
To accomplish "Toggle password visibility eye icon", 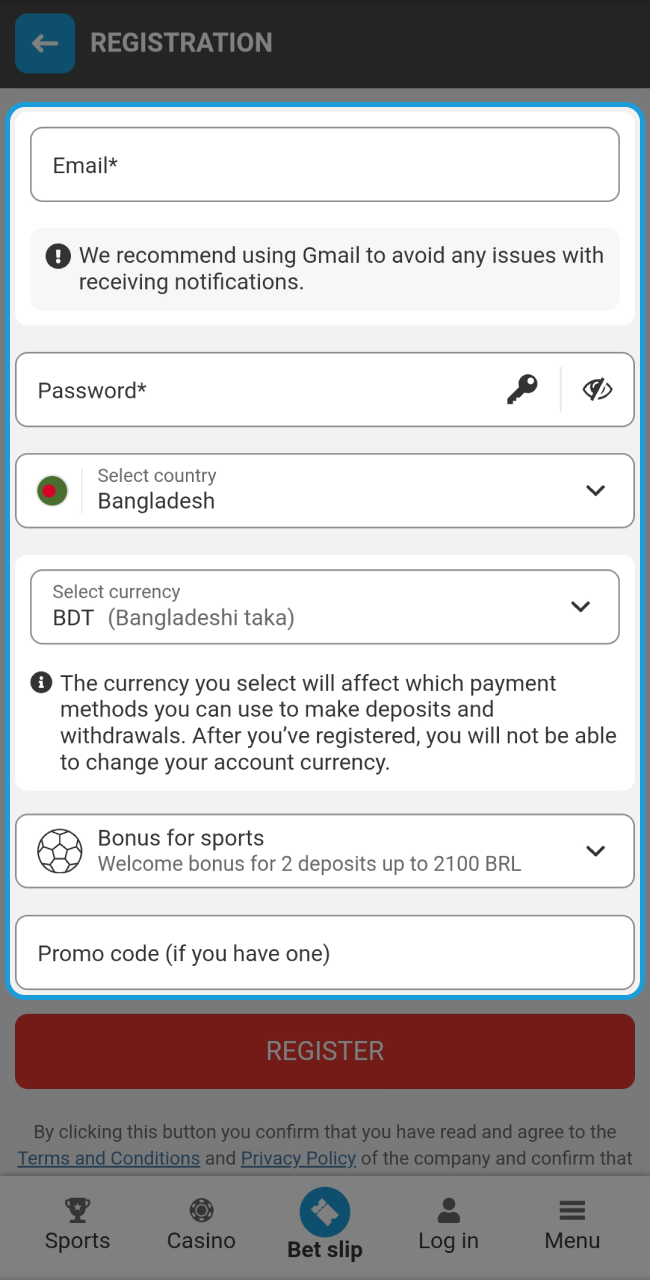I will [597, 389].
